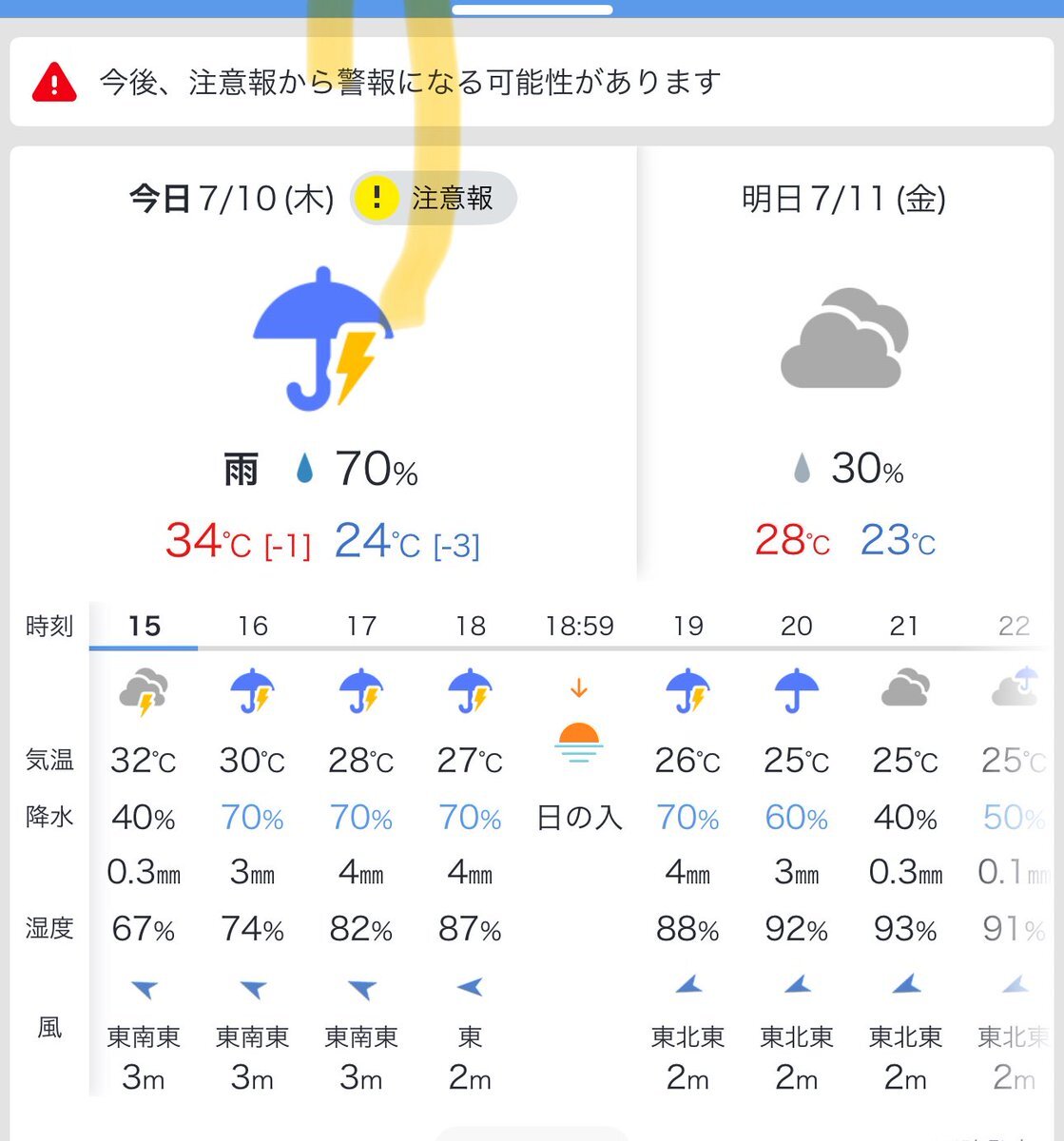Select the faded 22 o'clock hour header
The width and height of the screenshot is (1064, 1141).
(1014, 627)
